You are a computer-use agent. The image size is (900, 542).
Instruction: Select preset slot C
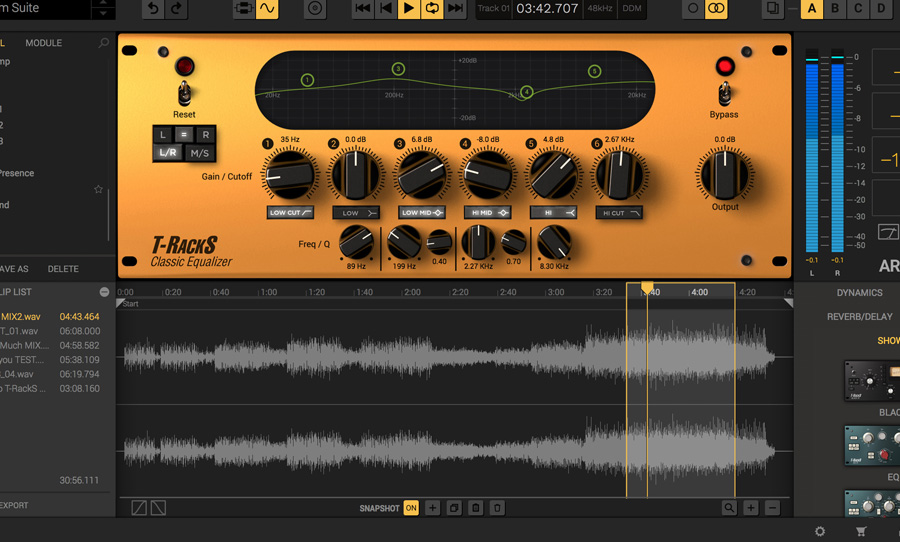click(858, 9)
